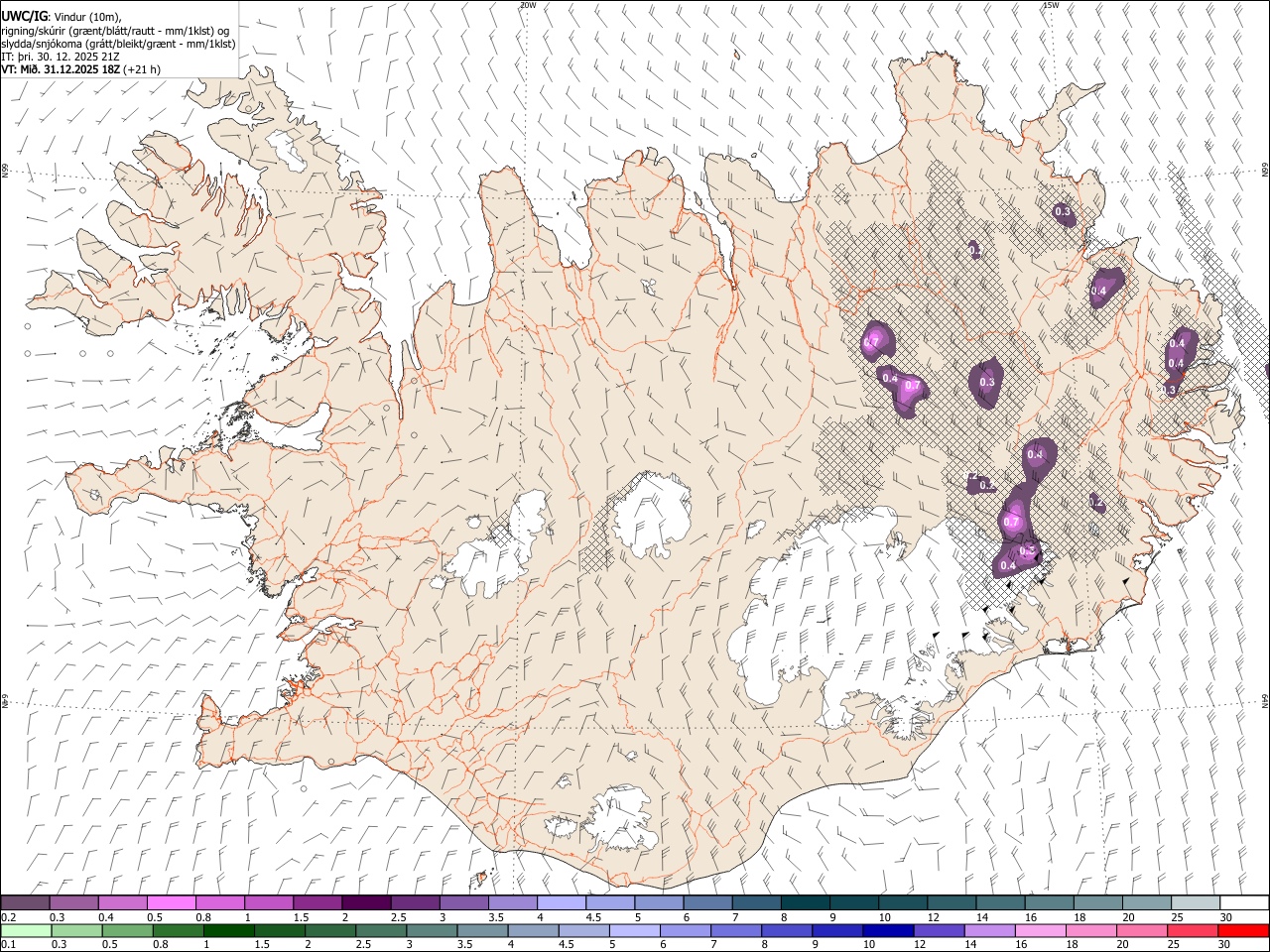1270x952 pixels.
Task: Select the 1.5 purple snow legend swatch
Action: (317, 902)
